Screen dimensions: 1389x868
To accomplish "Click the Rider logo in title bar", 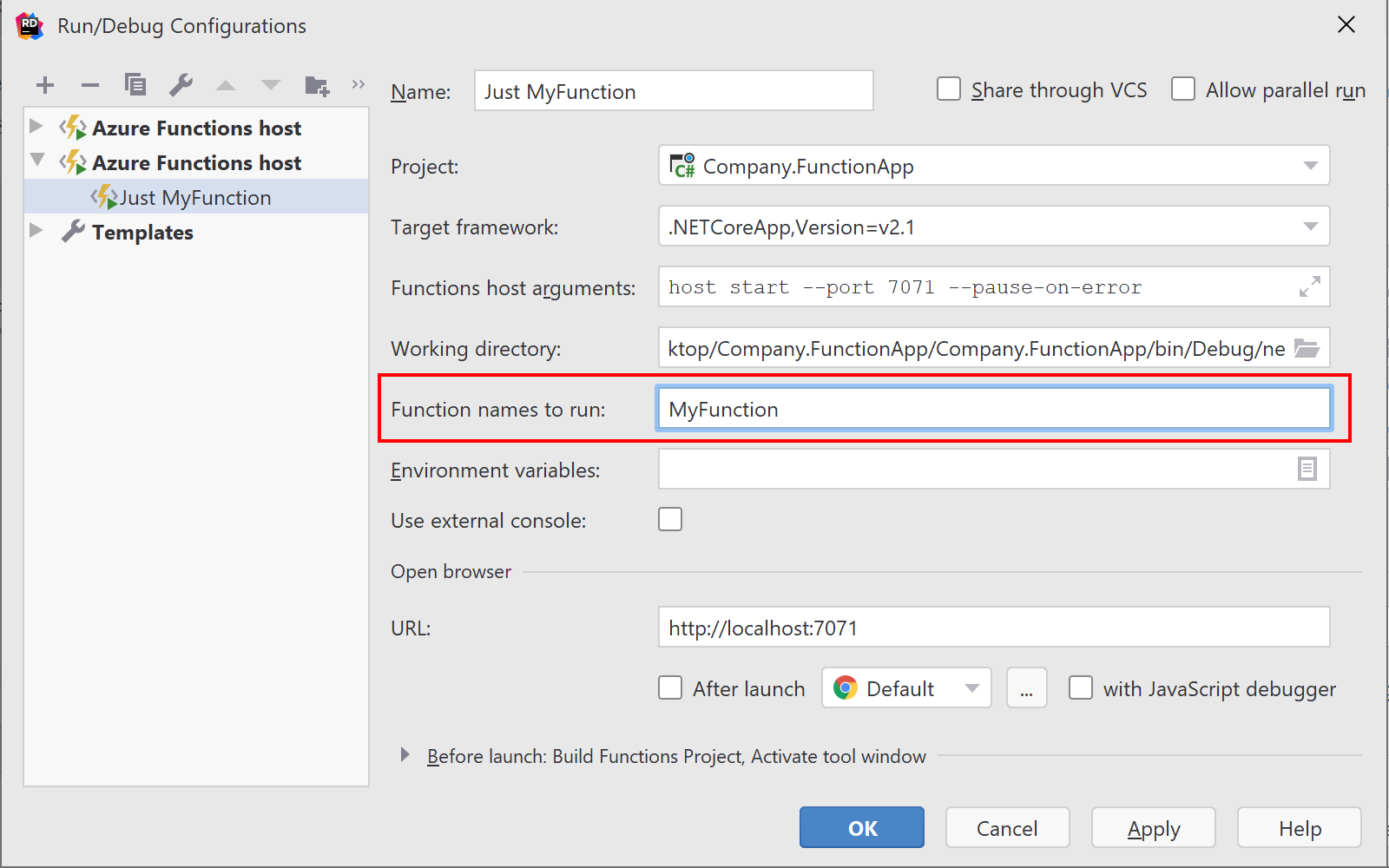I will (30, 26).
